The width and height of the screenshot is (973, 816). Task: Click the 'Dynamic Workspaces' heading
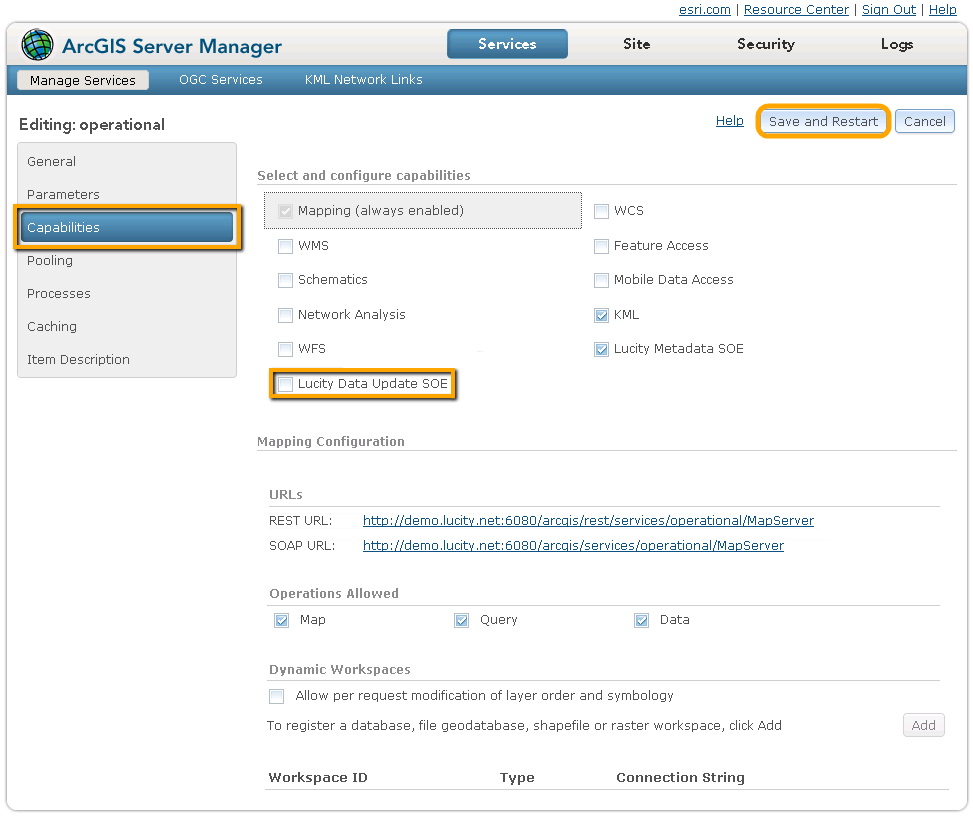339,670
